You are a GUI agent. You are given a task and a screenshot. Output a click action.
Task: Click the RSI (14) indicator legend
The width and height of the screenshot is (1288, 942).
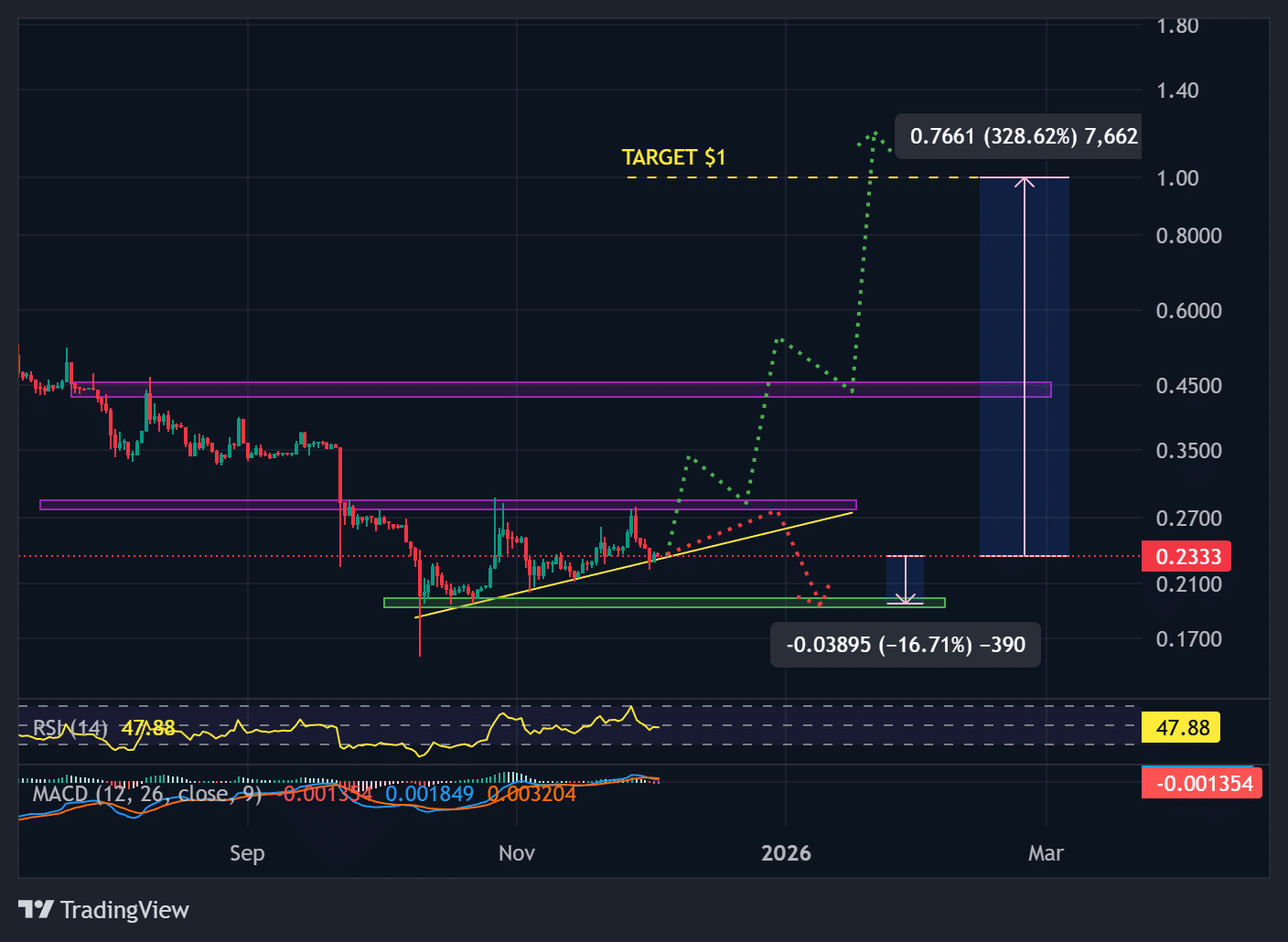tap(70, 728)
